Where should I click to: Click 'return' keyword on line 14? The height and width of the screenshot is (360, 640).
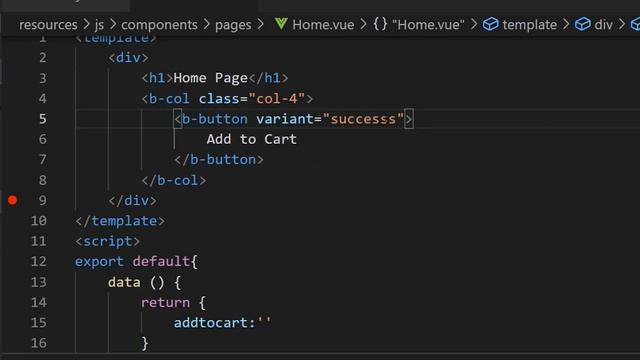165,302
